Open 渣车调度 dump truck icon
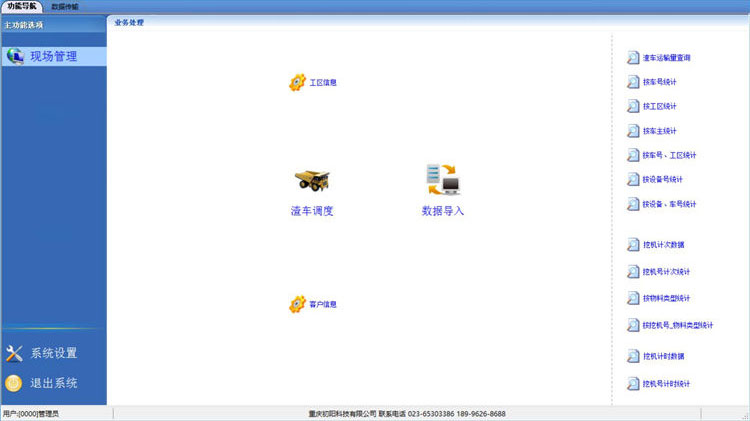The image size is (750, 421). (312, 180)
